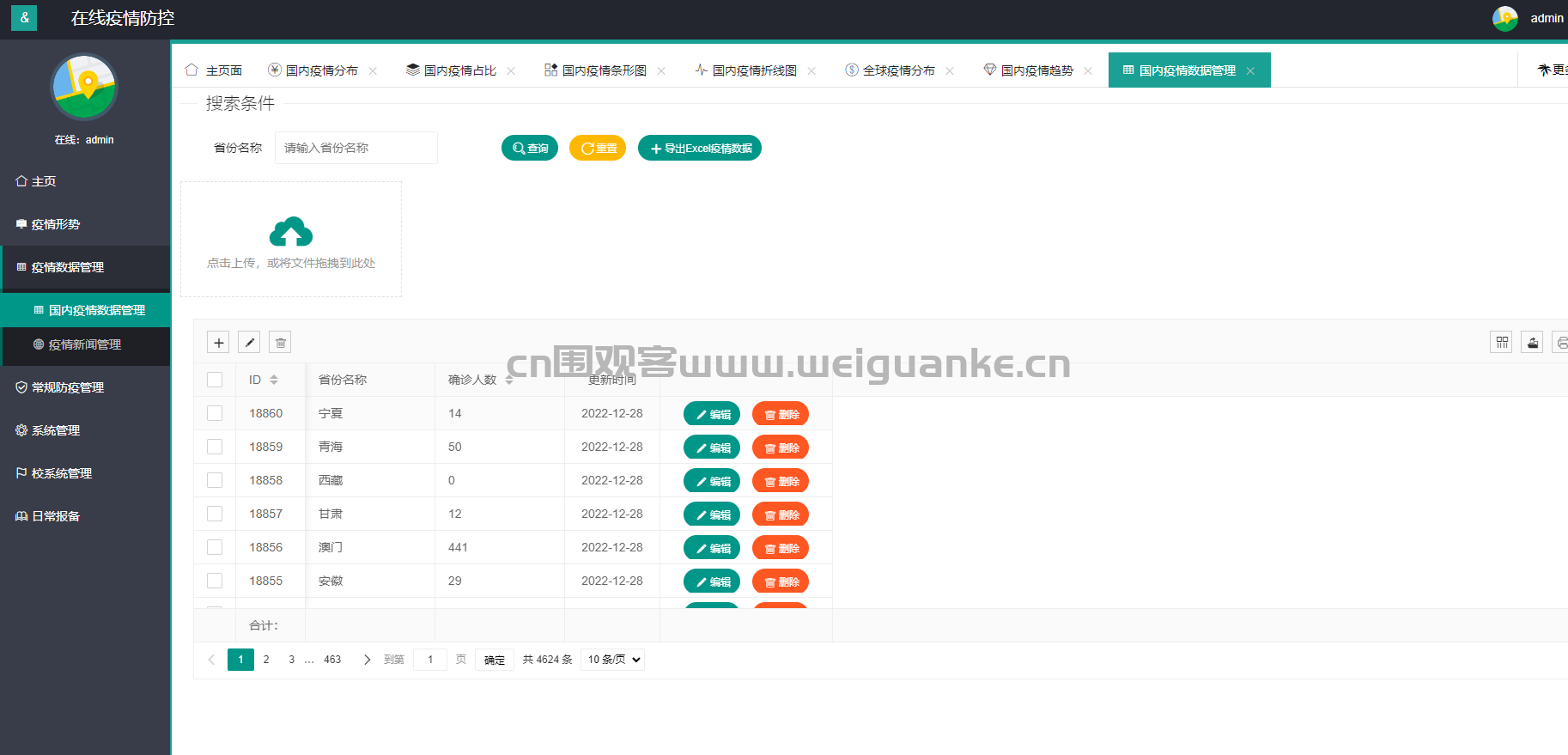Viewport: 1568px width, 755px height.
Task: Click the admin avatar in header
Action: point(1504,18)
